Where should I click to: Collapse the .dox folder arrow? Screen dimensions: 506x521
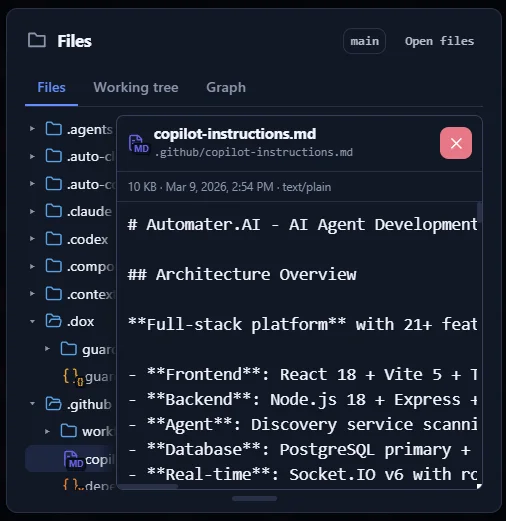click(x=32, y=321)
